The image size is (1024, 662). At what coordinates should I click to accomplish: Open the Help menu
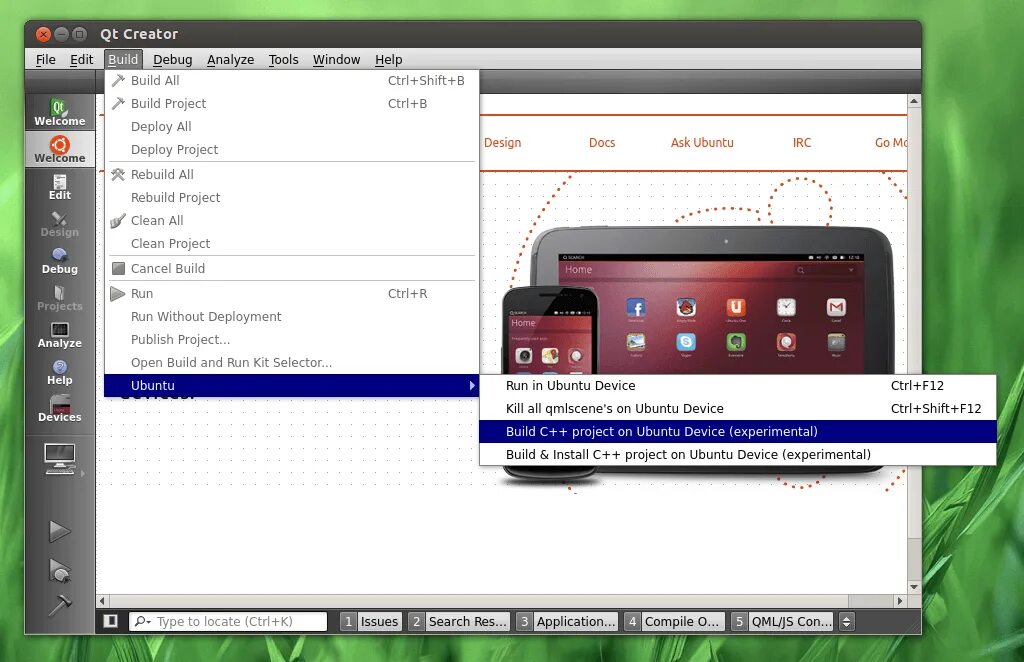coord(389,59)
